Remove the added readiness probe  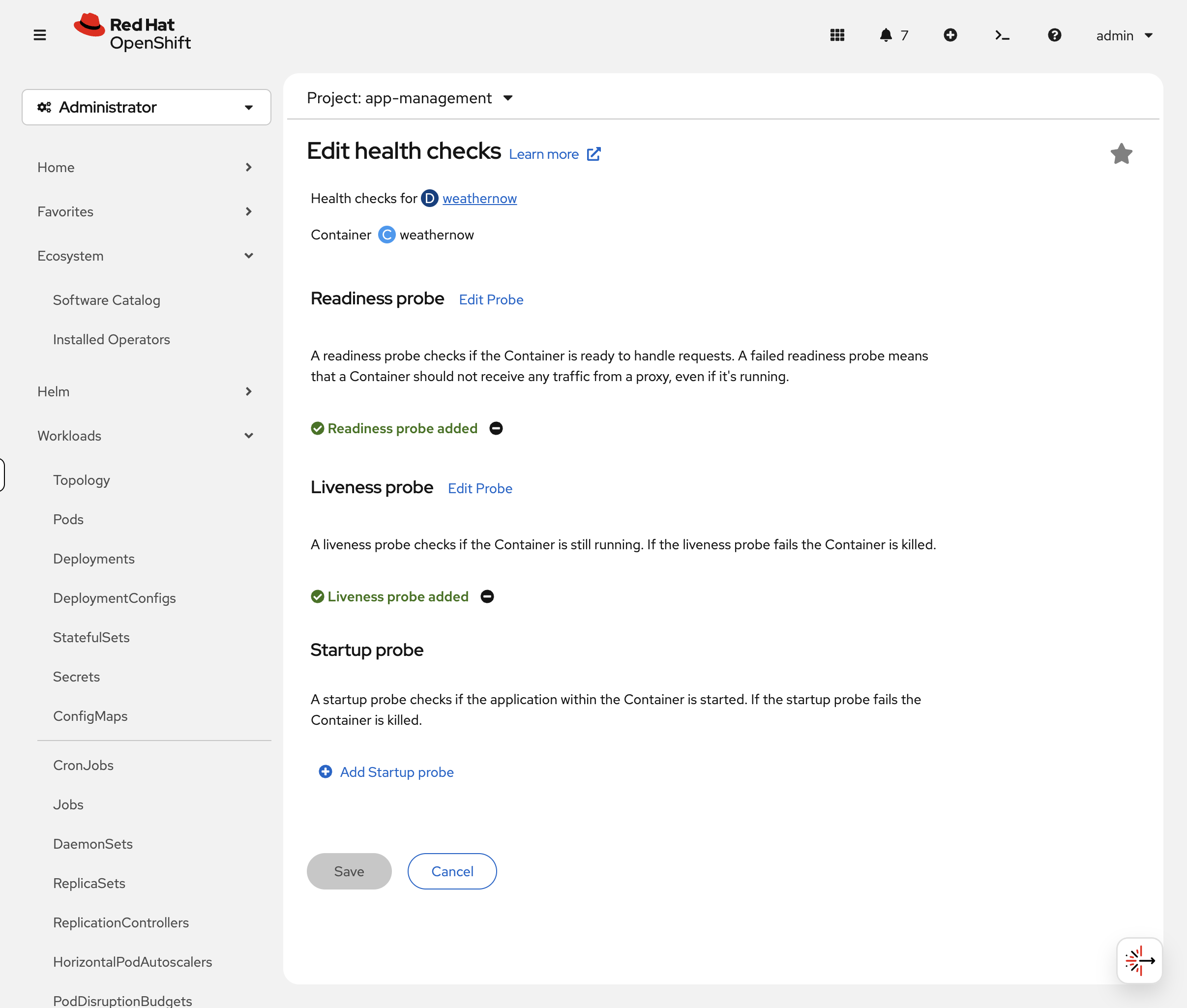click(x=496, y=428)
